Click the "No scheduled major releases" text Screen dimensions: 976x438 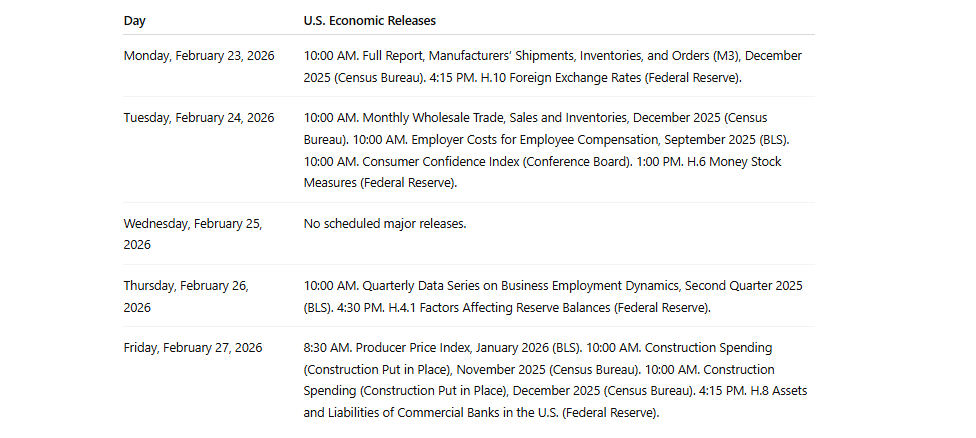384,224
